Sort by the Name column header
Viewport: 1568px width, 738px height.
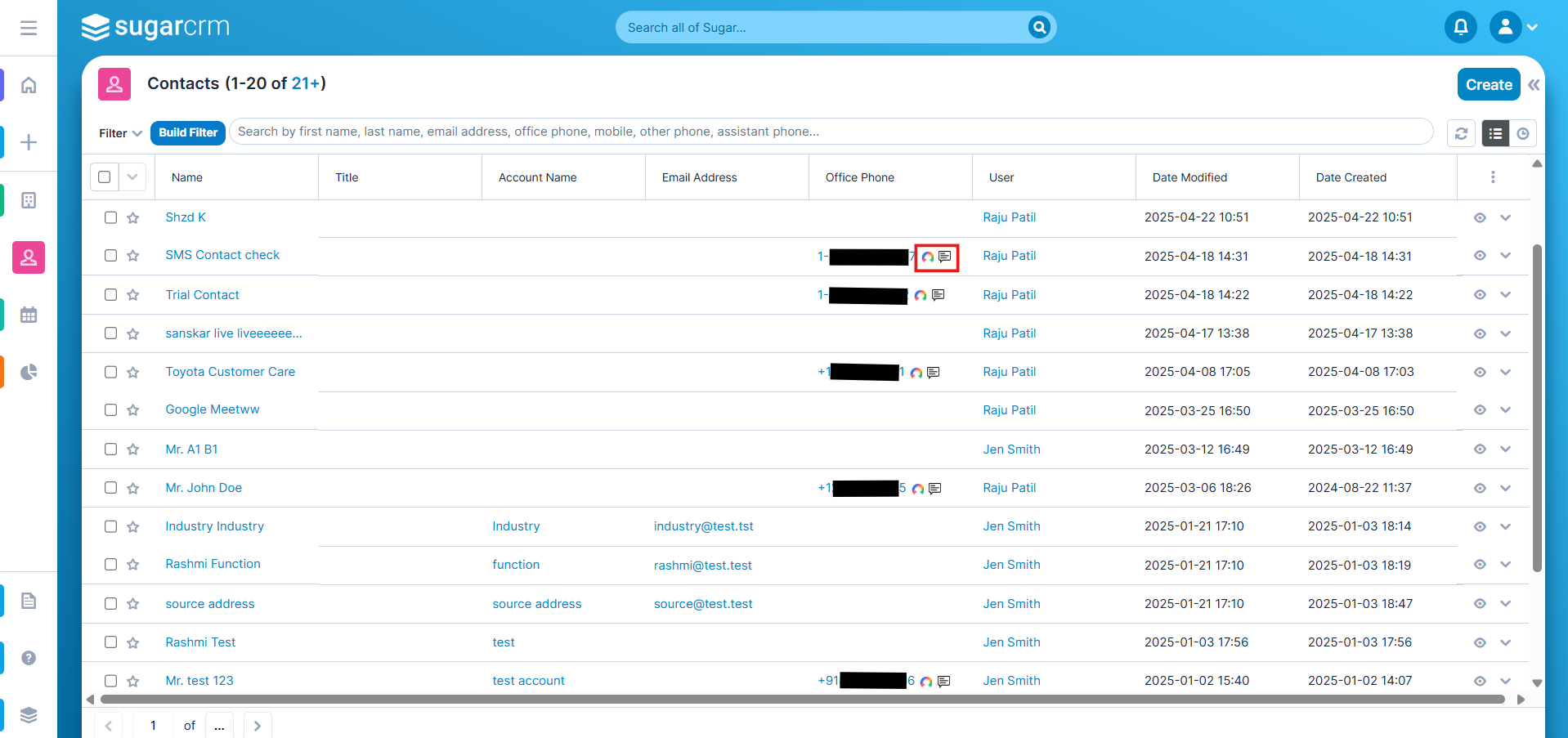tap(187, 177)
